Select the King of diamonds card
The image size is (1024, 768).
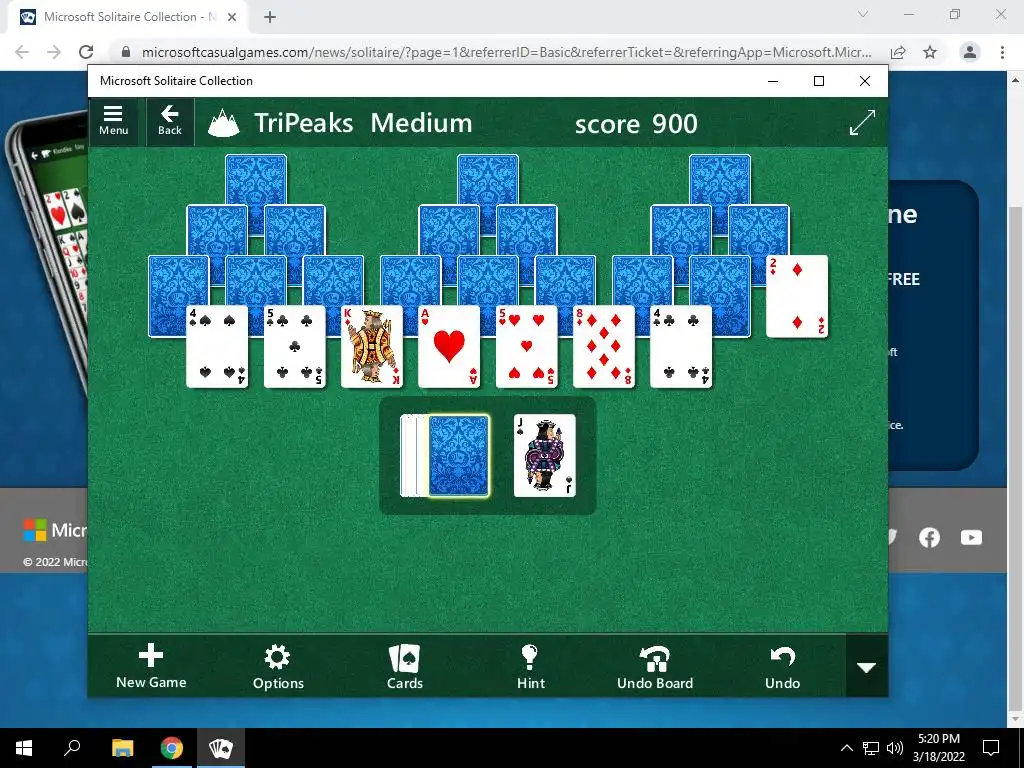coord(372,347)
